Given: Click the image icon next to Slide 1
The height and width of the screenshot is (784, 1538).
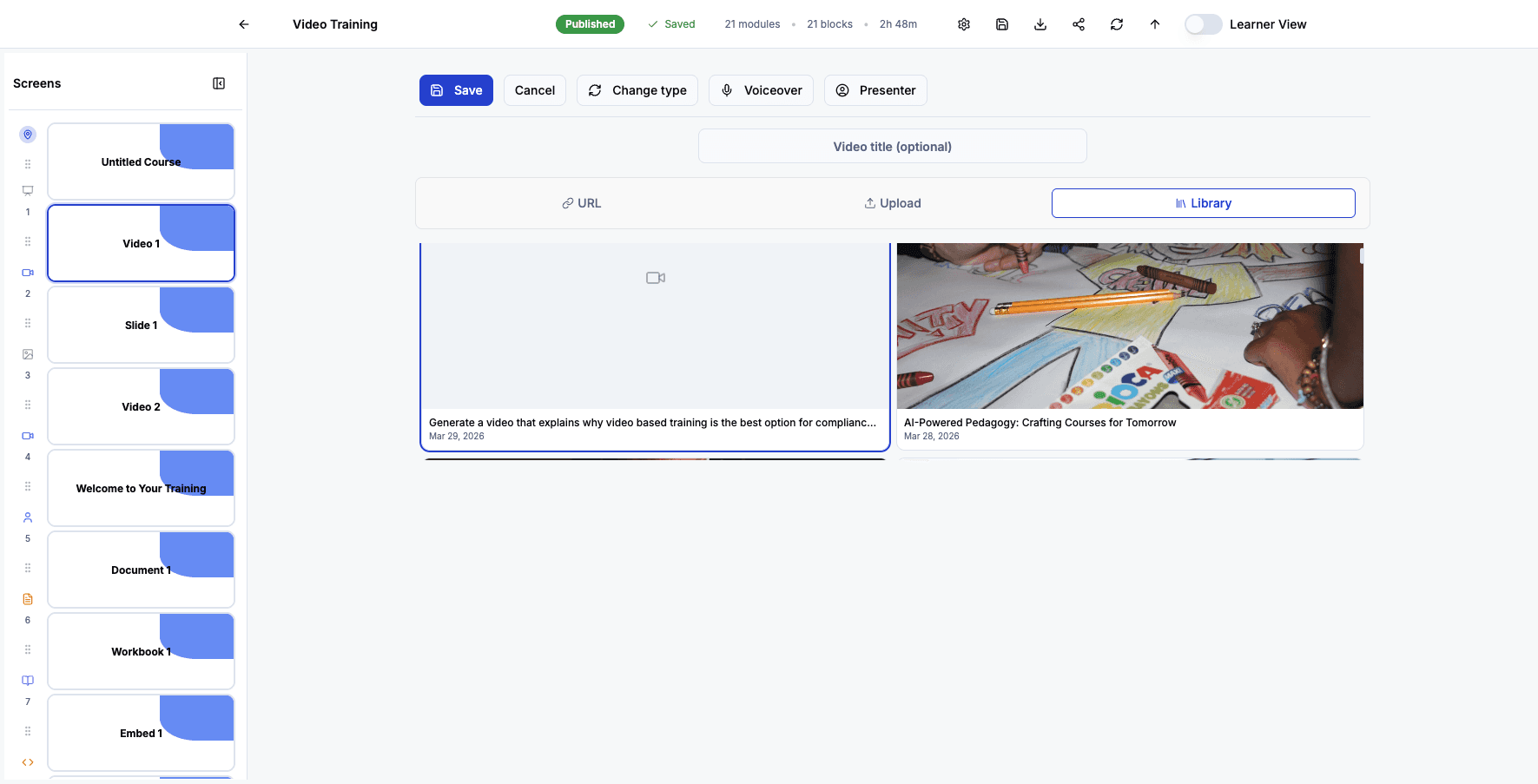Looking at the screenshot, I should 27,353.
